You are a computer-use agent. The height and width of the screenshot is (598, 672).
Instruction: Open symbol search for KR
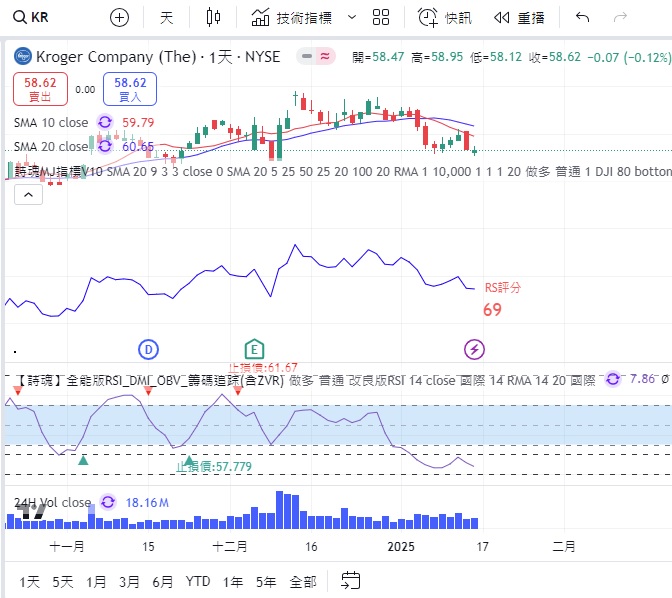point(31,18)
